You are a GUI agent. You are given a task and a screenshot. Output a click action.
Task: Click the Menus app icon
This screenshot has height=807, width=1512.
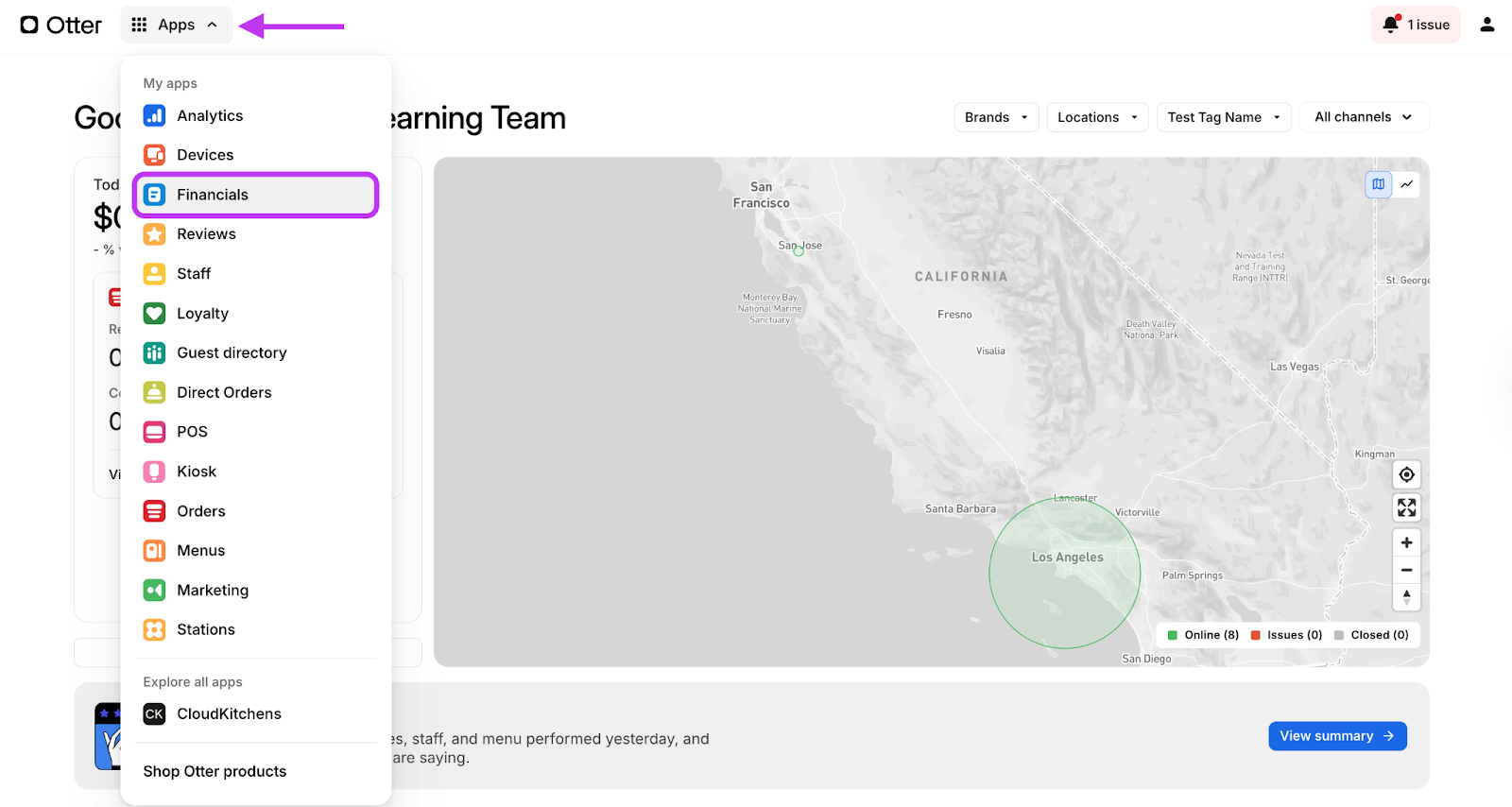tap(154, 550)
